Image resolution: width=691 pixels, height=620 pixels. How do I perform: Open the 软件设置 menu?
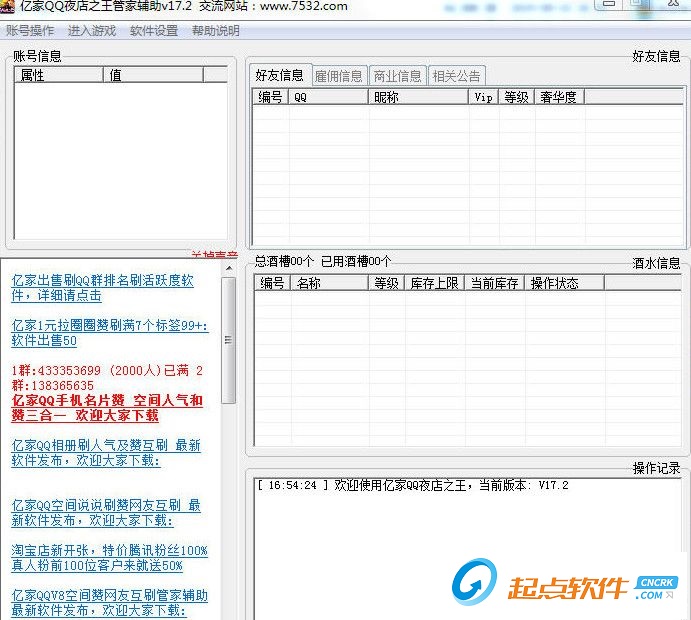tap(154, 31)
